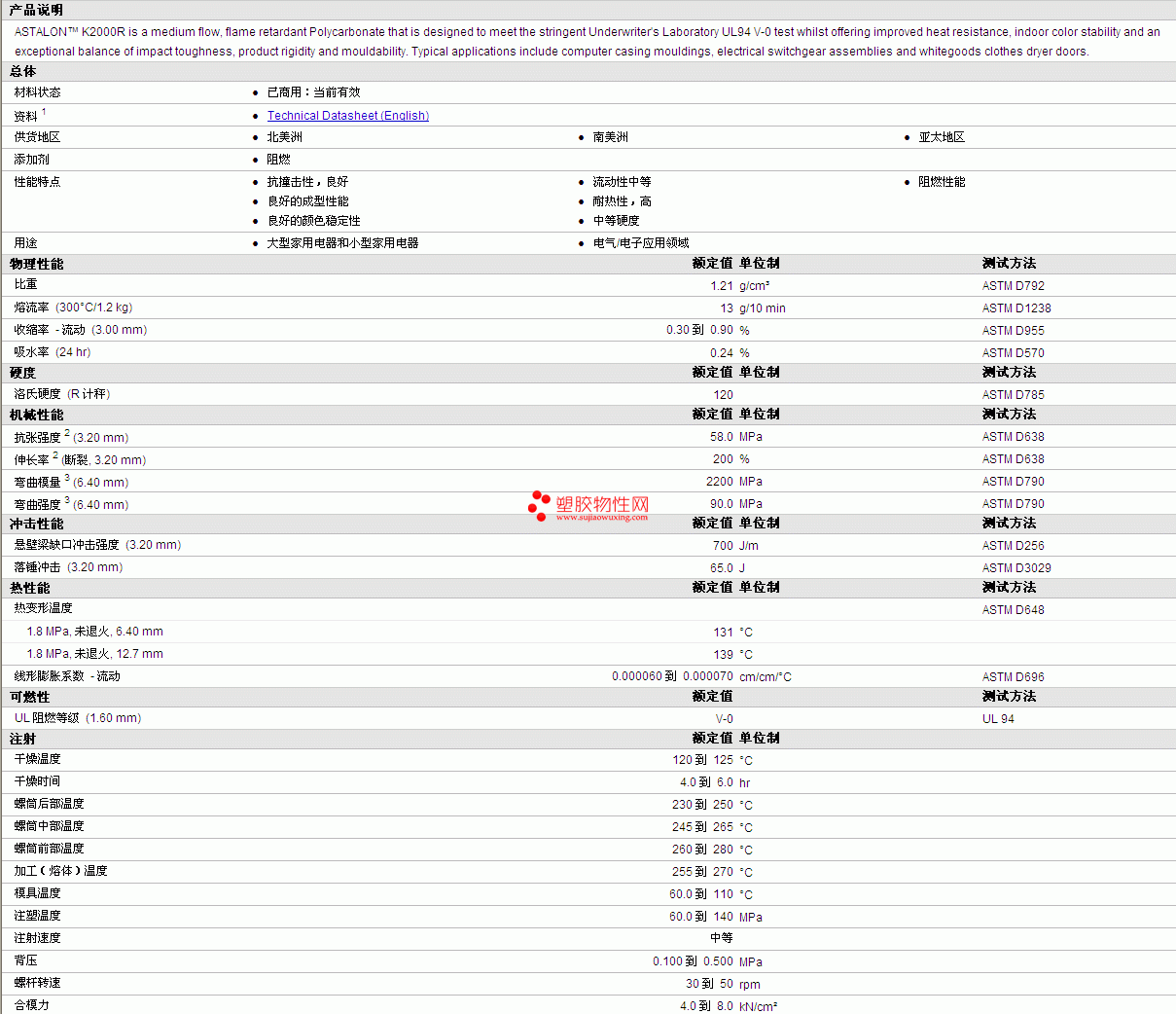
Task: Click ASTM D955 test method
Action: [1014, 331]
